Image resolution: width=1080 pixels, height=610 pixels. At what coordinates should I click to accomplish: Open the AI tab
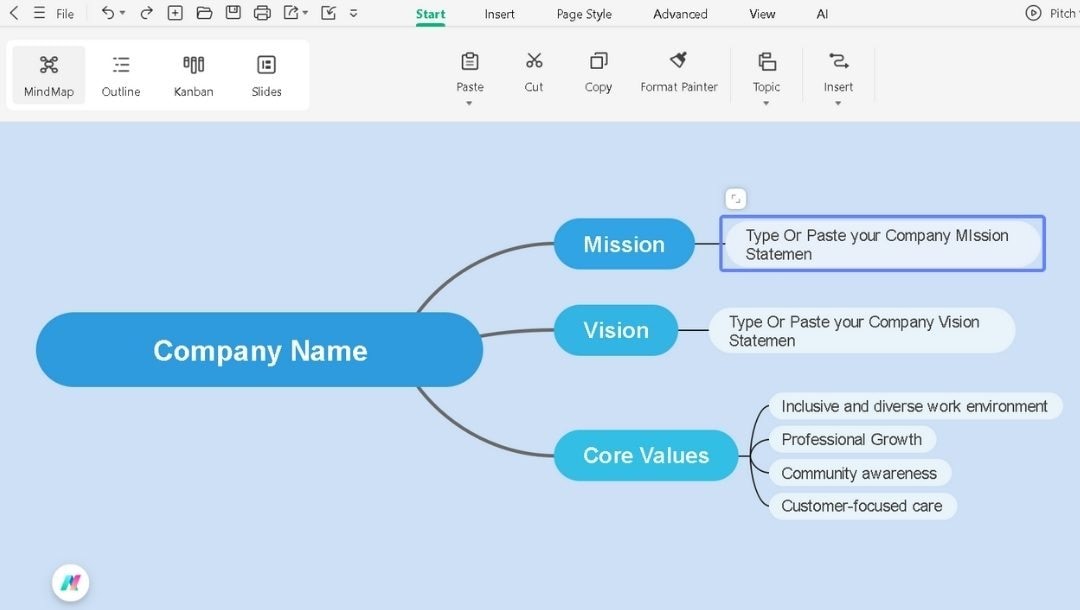822,13
